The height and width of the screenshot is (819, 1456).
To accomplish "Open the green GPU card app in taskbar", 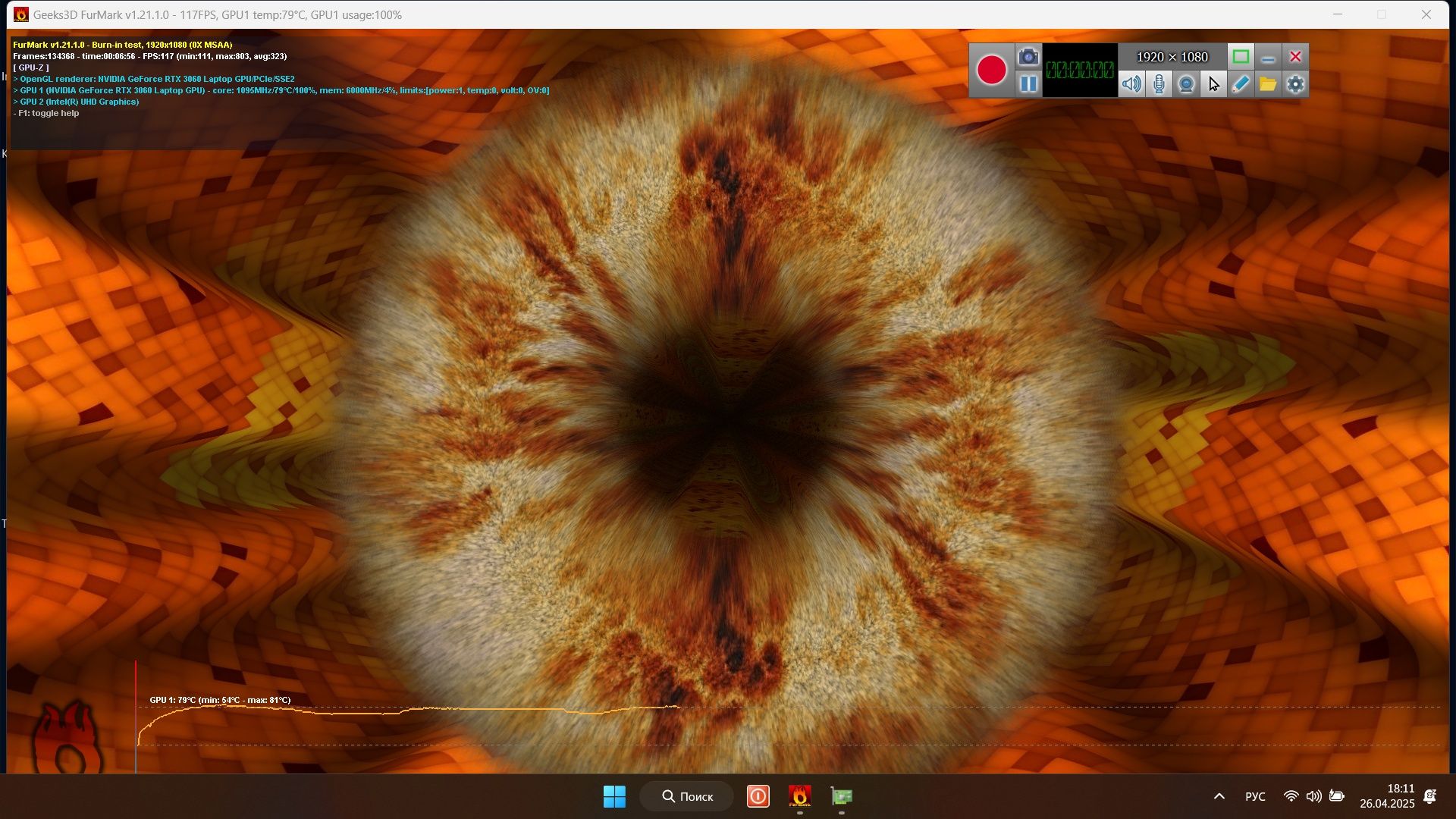I will click(x=842, y=796).
